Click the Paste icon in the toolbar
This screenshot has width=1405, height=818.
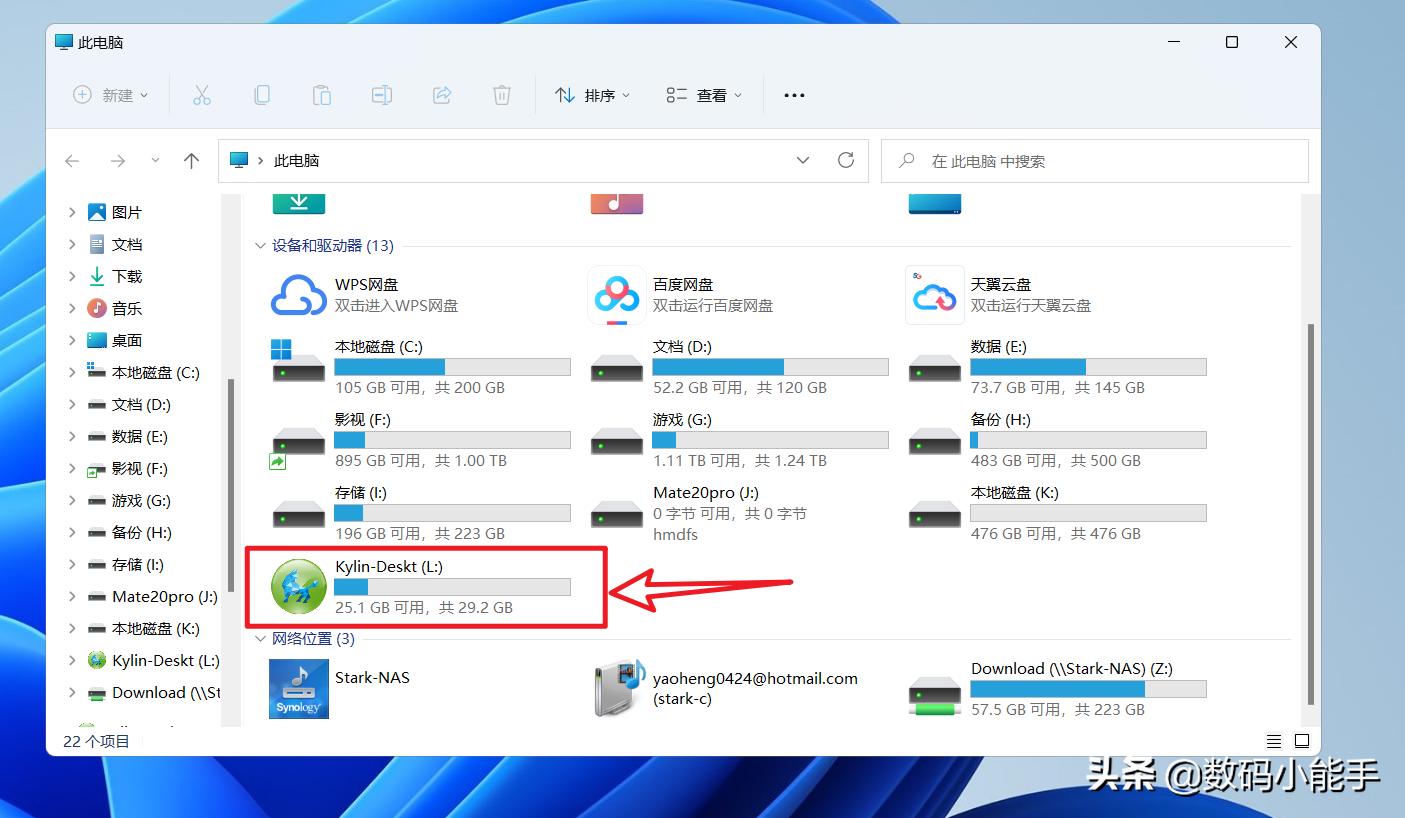point(322,94)
